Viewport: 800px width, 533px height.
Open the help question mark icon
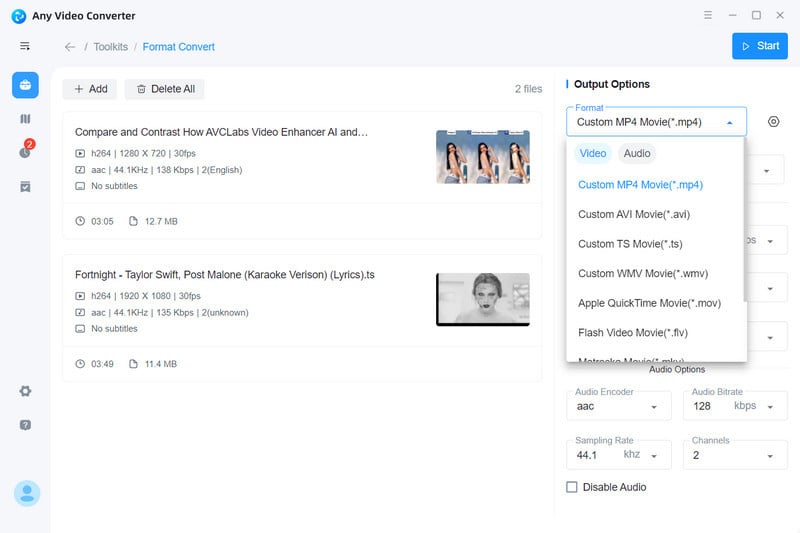(25, 425)
